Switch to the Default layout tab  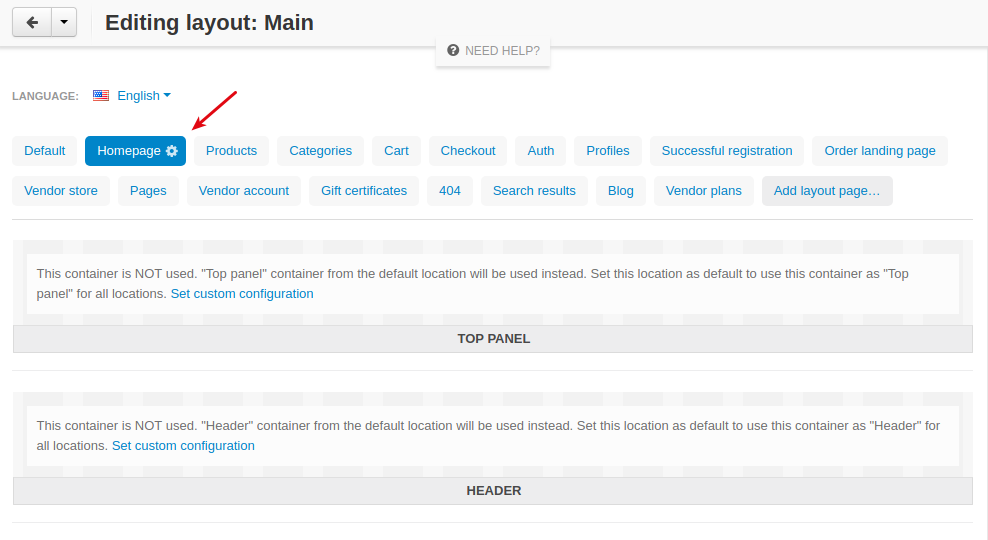[x=45, y=151]
